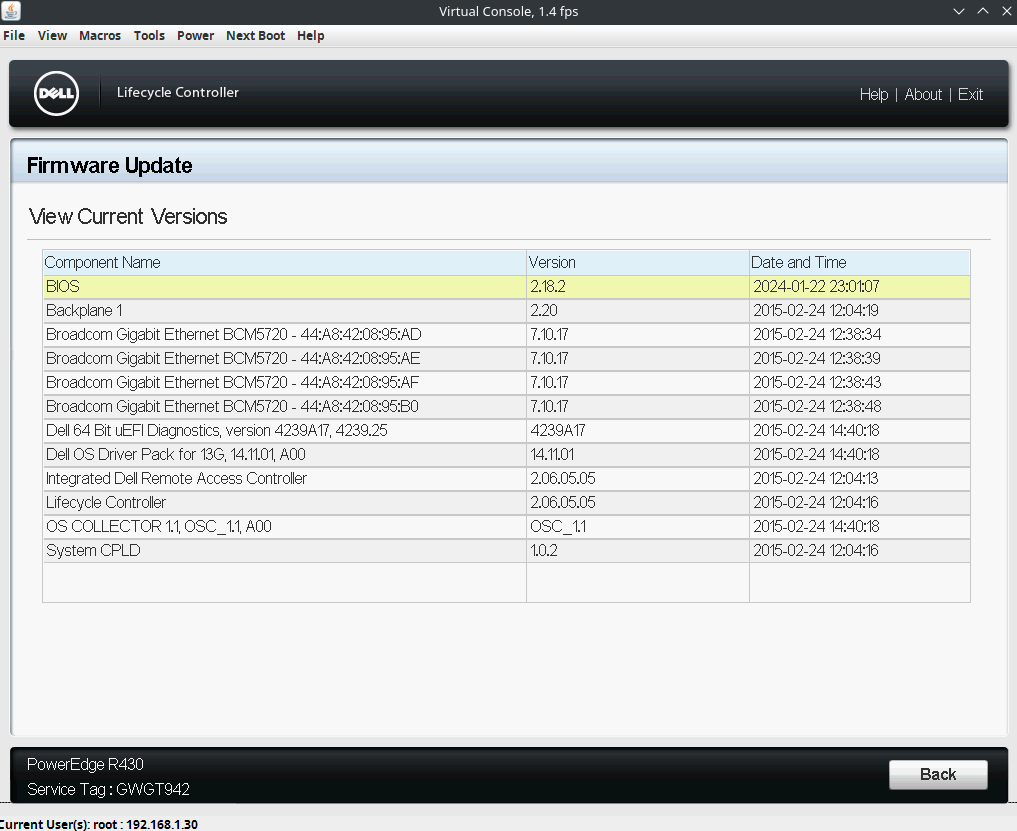Open the Macros menu
Image resolution: width=1017 pixels, height=831 pixels.
[x=99, y=35]
